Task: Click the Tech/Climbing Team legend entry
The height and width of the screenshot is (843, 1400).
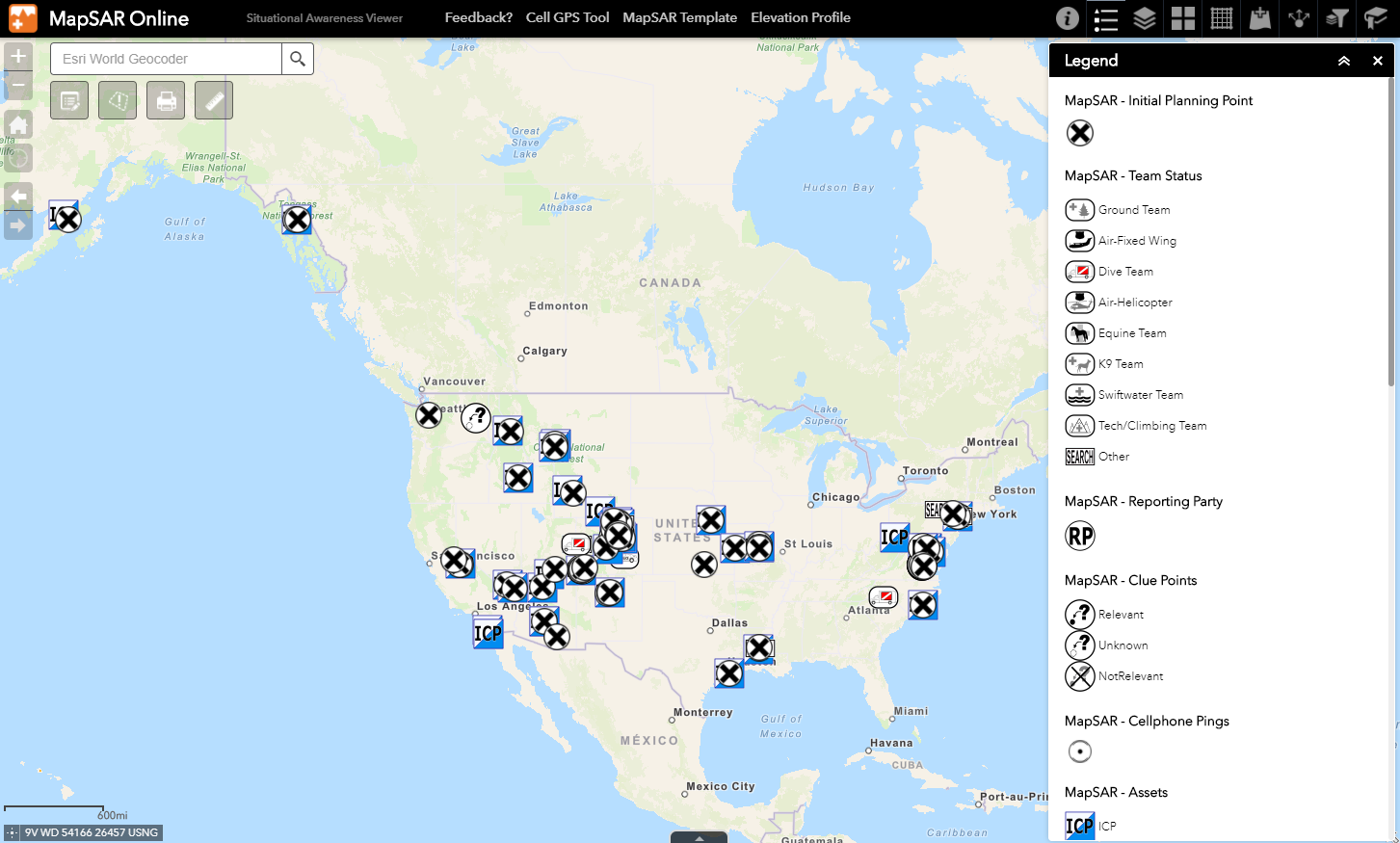Action: (x=1136, y=426)
